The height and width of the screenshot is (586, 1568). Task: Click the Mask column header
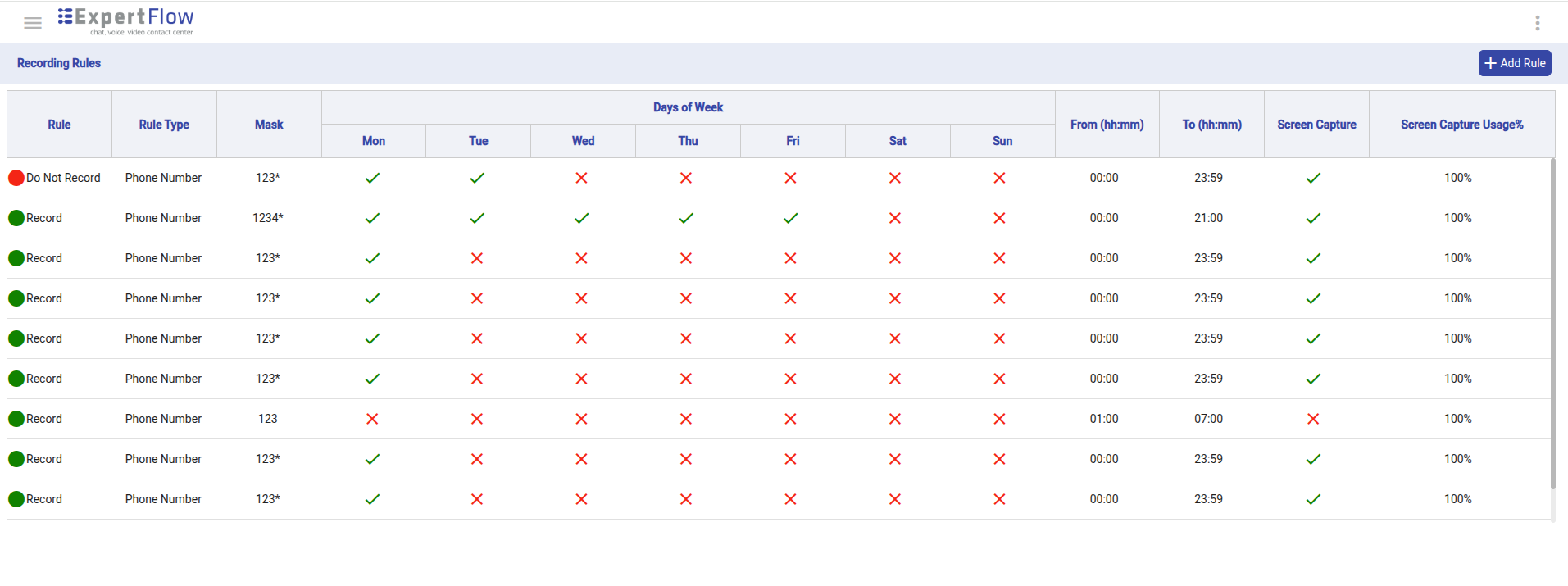coord(269,125)
